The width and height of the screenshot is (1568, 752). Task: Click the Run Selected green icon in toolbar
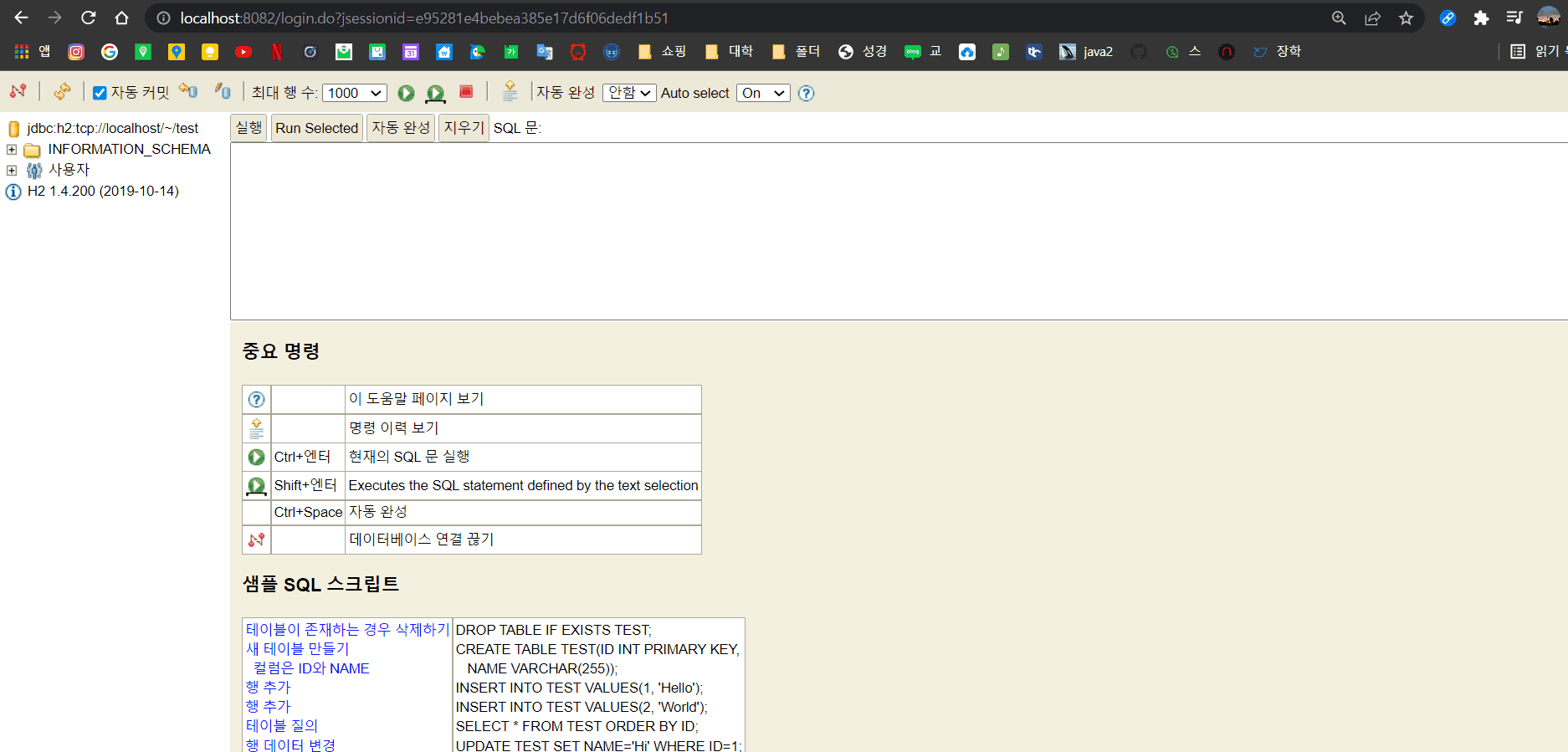(x=435, y=93)
